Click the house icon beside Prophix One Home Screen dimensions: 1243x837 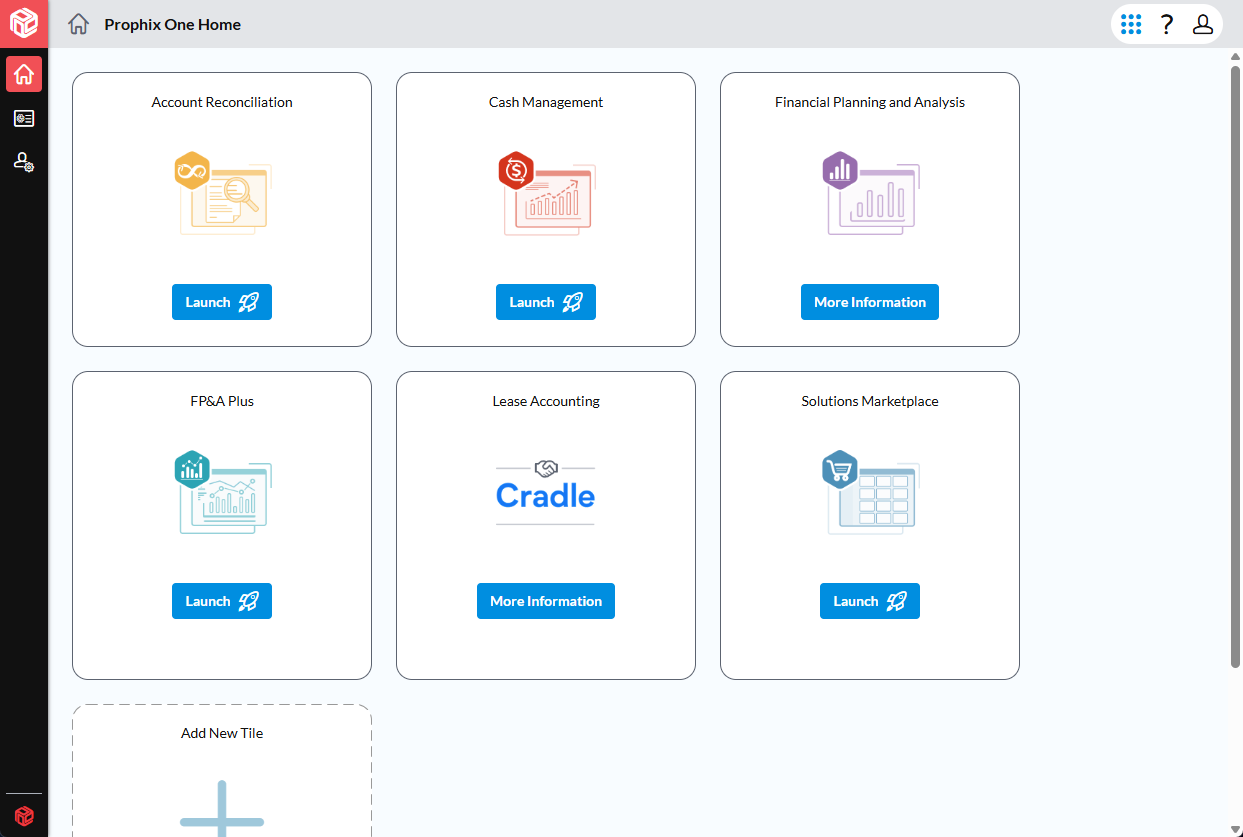pyautogui.click(x=79, y=24)
